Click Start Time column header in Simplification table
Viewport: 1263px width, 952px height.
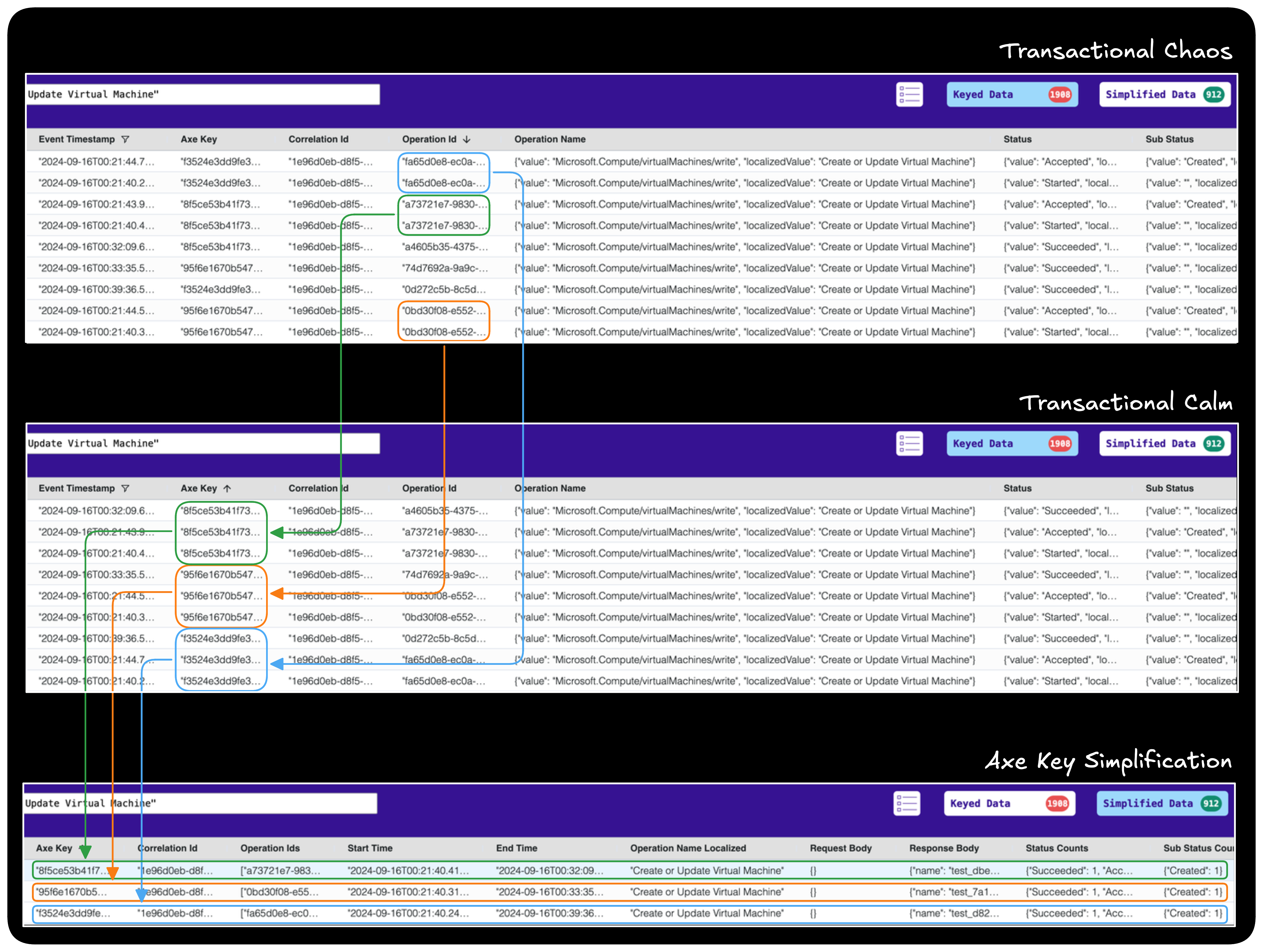tap(370, 848)
